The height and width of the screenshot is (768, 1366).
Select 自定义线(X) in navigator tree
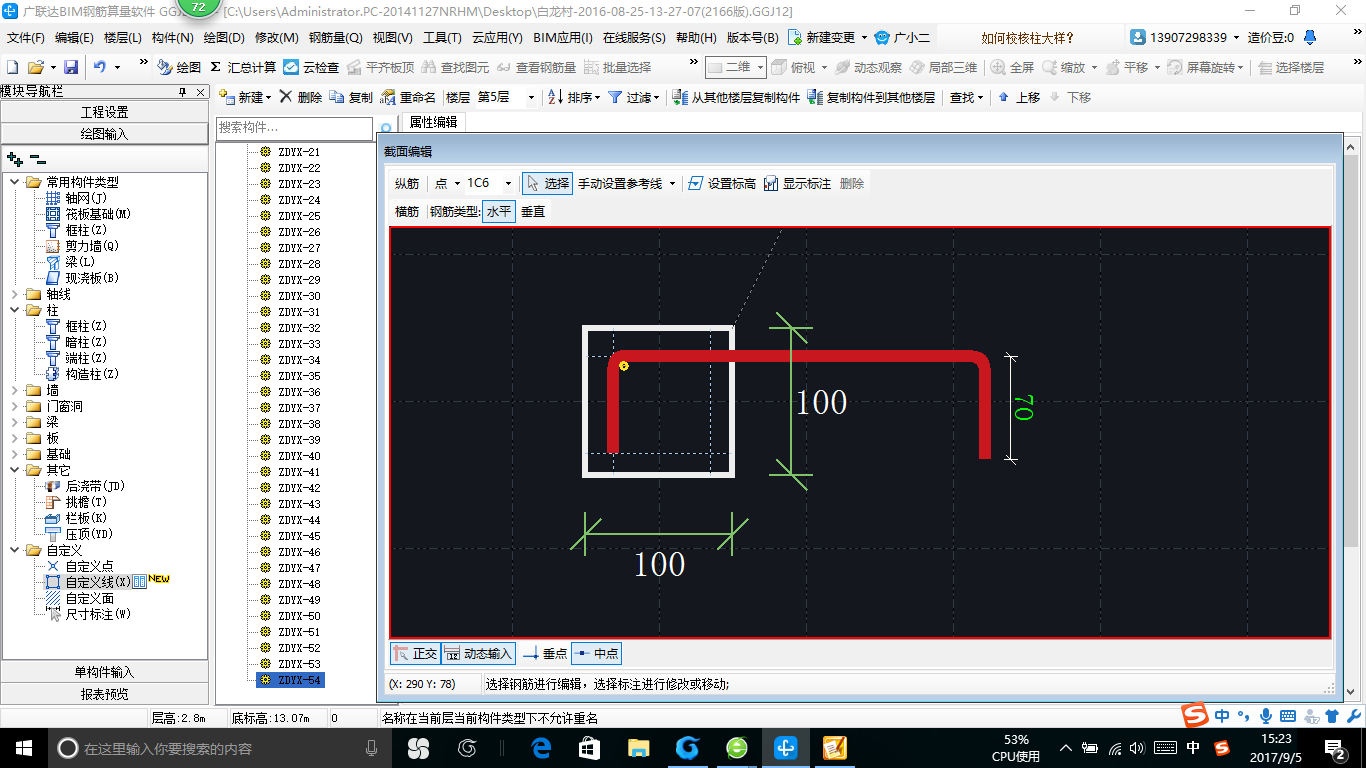(98, 582)
